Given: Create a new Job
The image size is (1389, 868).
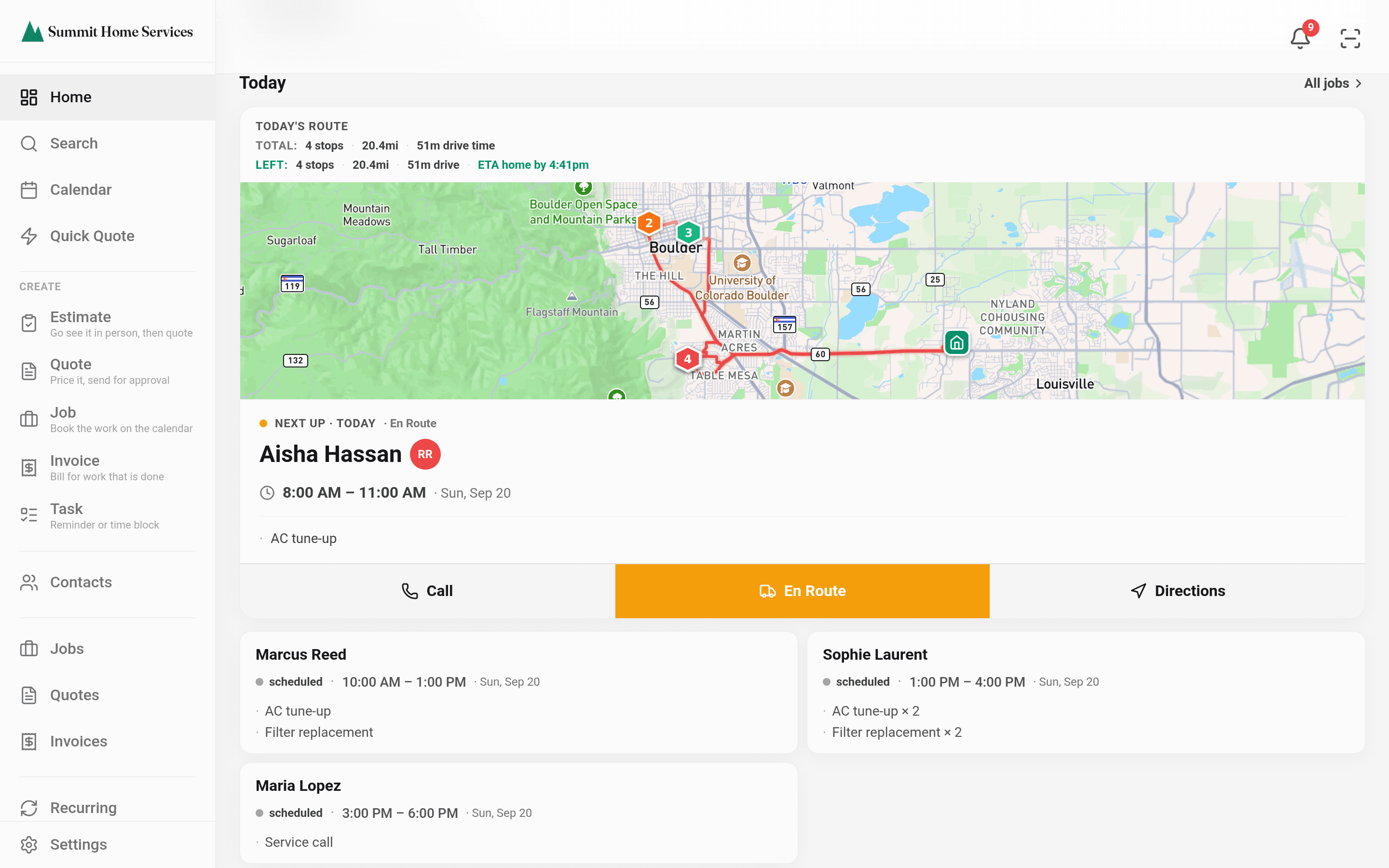Looking at the screenshot, I should 108,420.
